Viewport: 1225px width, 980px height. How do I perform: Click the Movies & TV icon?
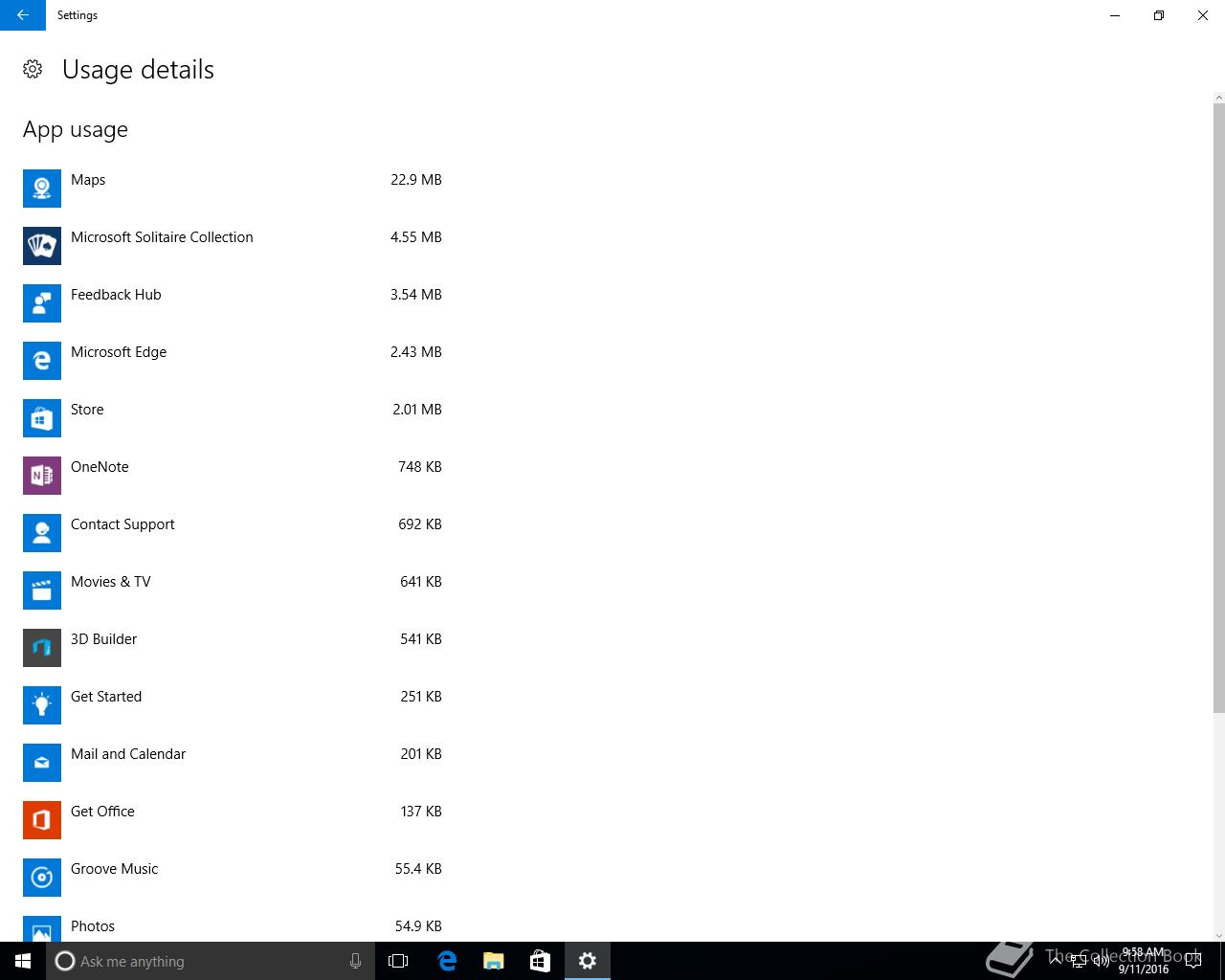coord(42,590)
